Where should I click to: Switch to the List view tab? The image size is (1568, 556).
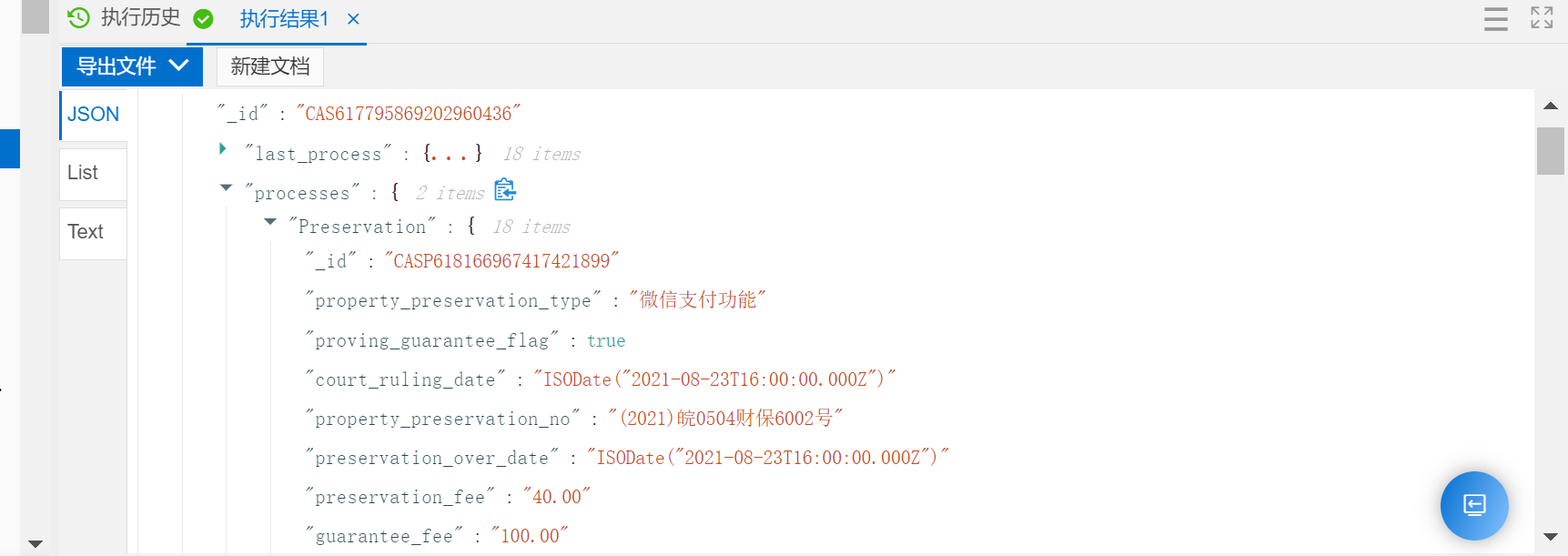coord(94,174)
